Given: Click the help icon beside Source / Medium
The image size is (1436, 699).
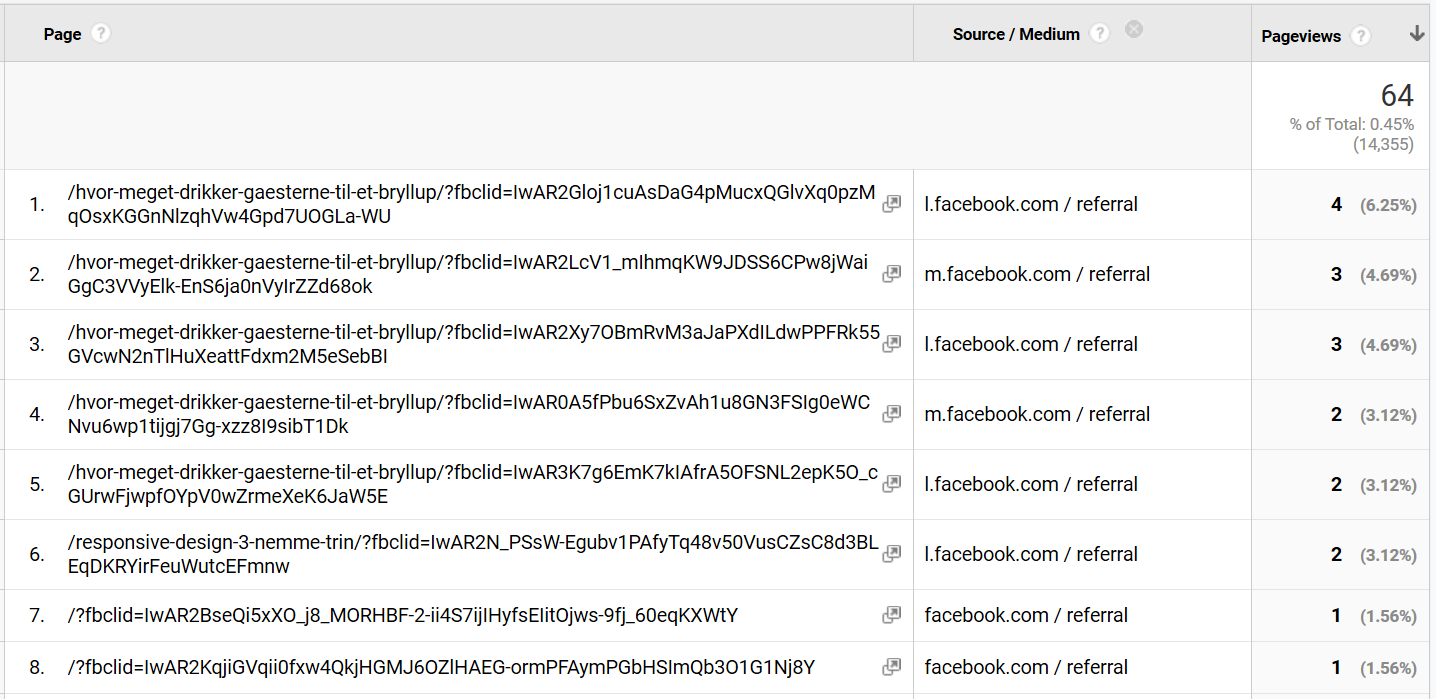Looking at the screenshot, I should click(1100, 34).
